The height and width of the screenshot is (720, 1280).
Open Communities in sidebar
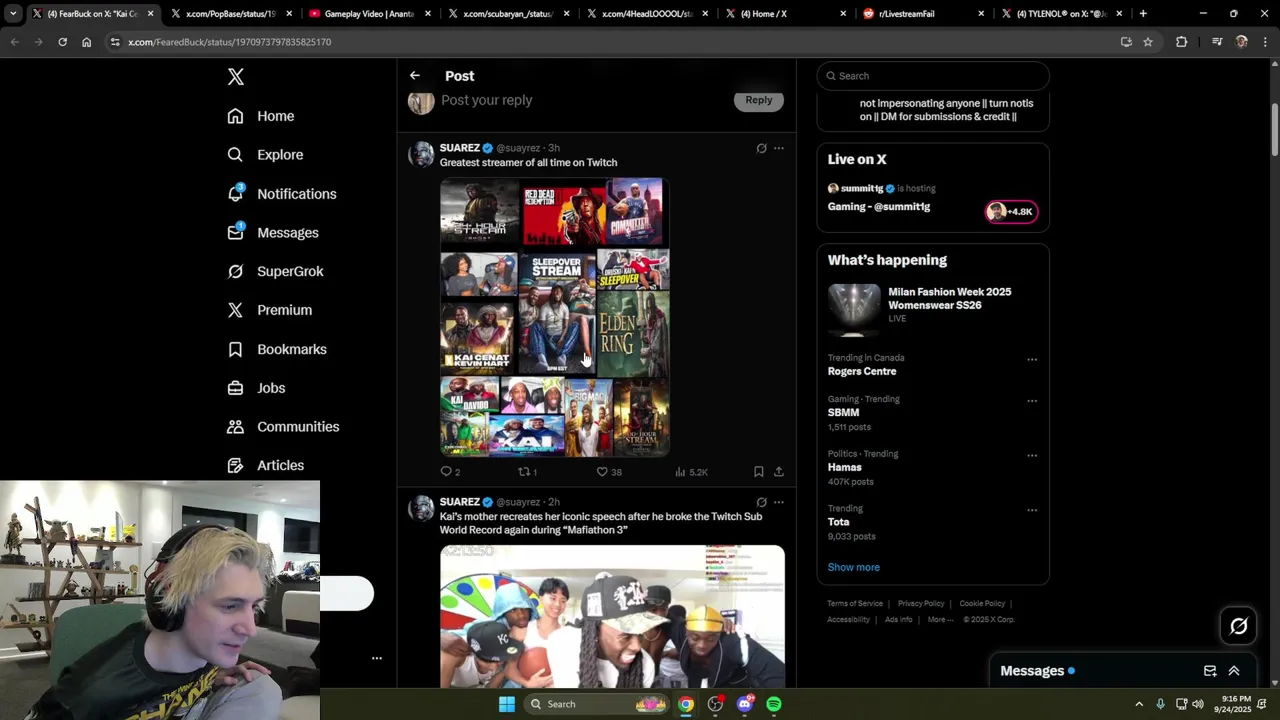[283, 427]
